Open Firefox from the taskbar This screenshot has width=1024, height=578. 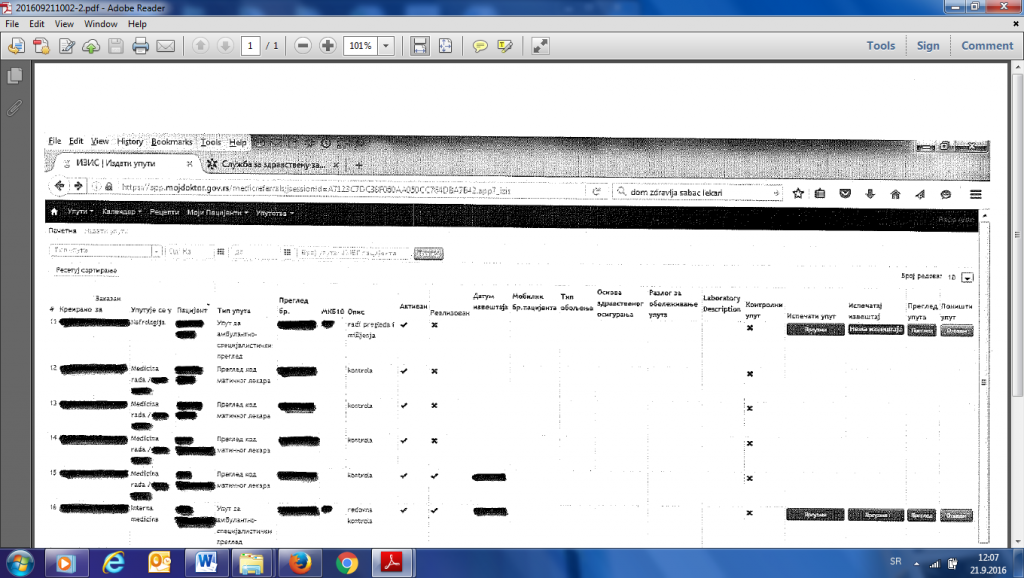click(x=297, y=562)
